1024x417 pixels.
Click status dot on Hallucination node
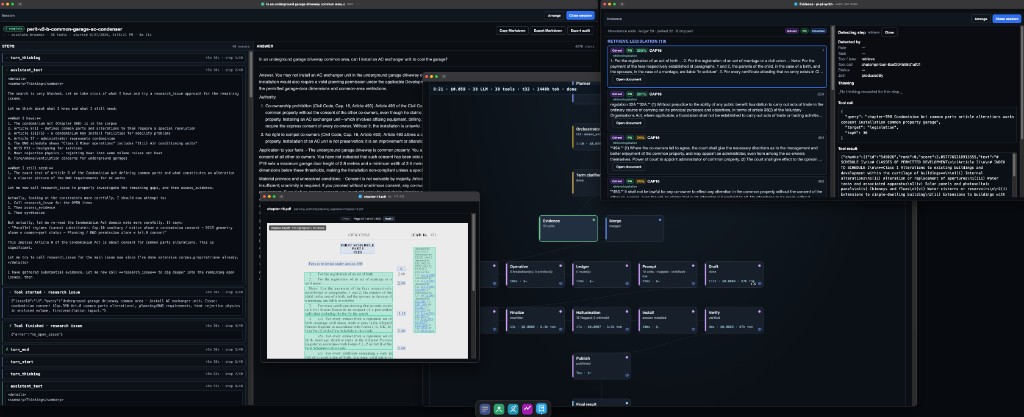click(626, 312)
